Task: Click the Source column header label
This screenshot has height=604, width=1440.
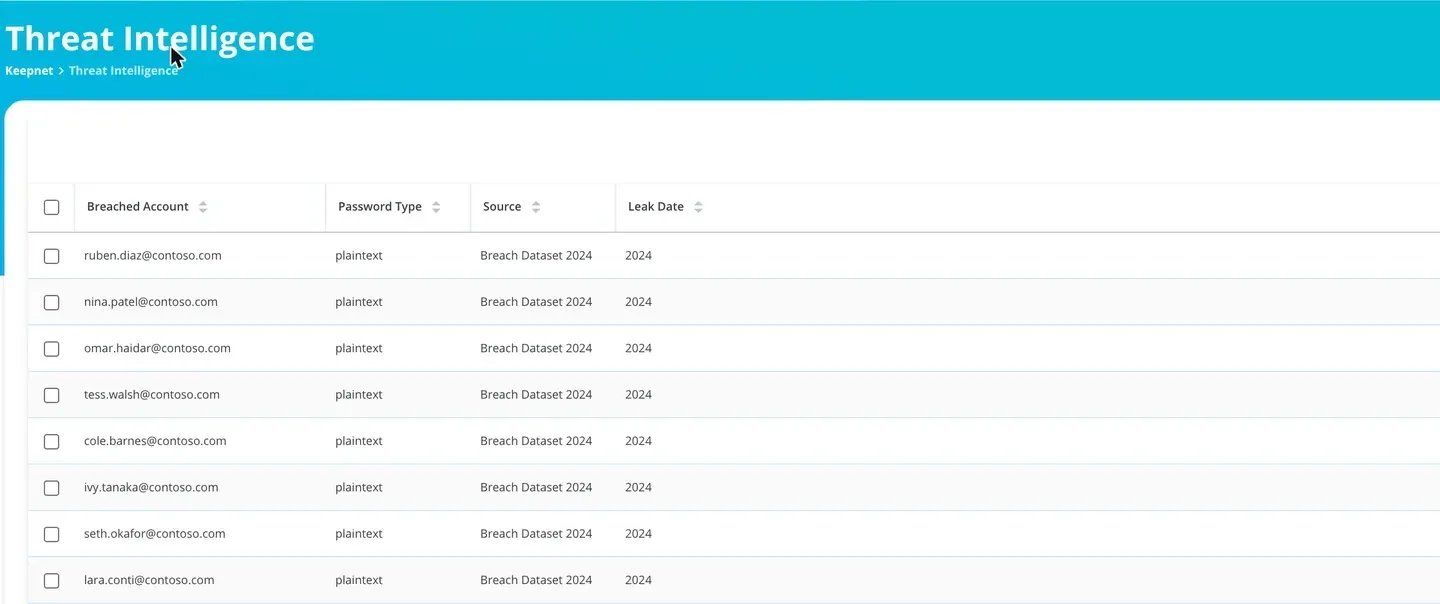Action: [502, 207]
